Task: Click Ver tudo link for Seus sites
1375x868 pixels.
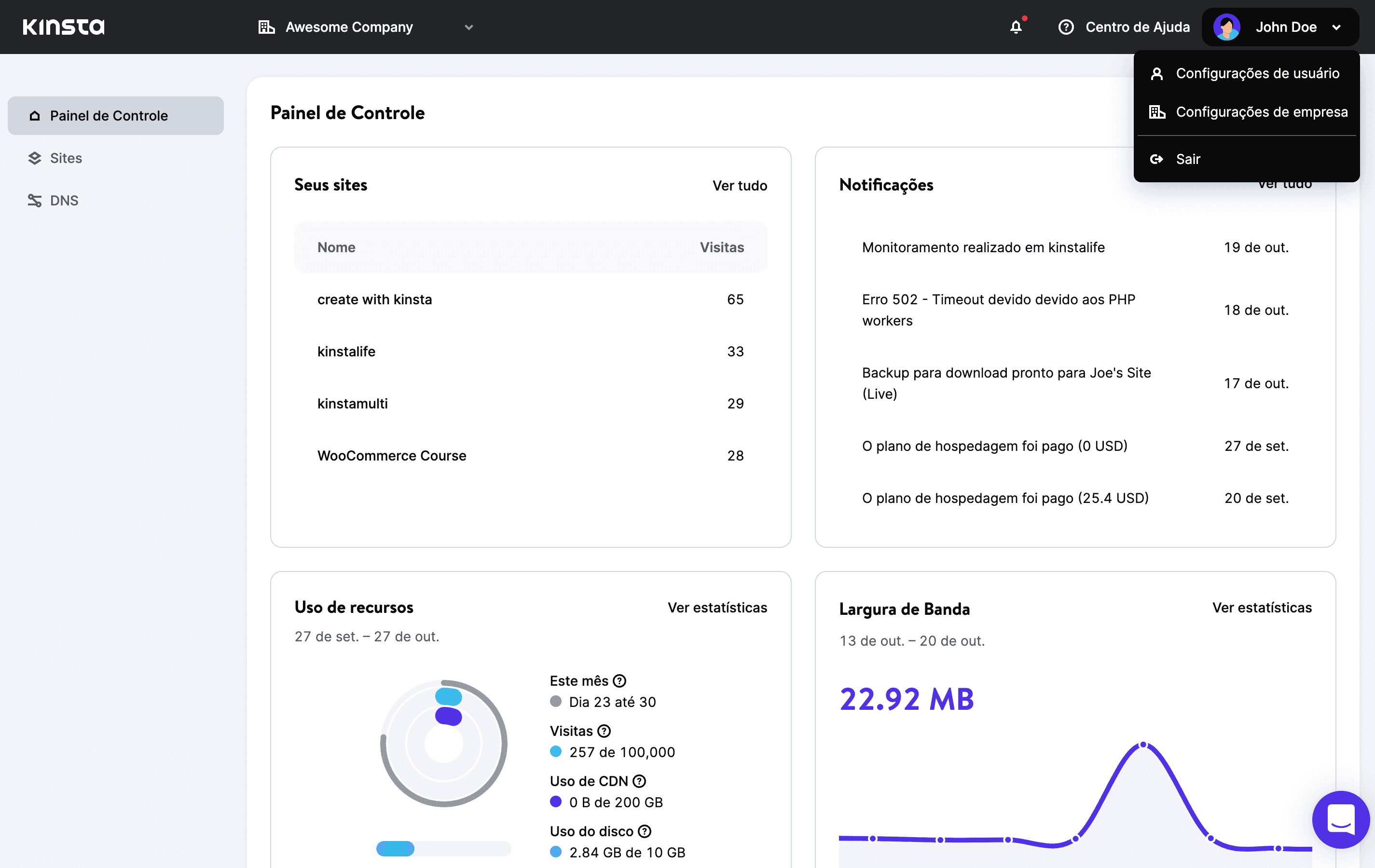Action: 740,185
